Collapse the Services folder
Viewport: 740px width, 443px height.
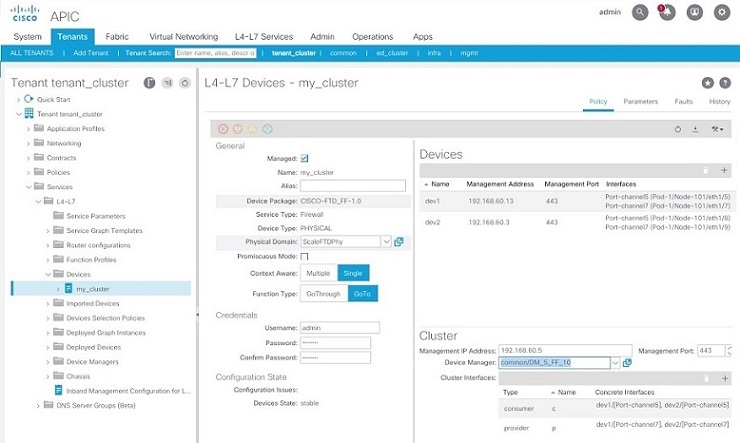pos(28,187)
